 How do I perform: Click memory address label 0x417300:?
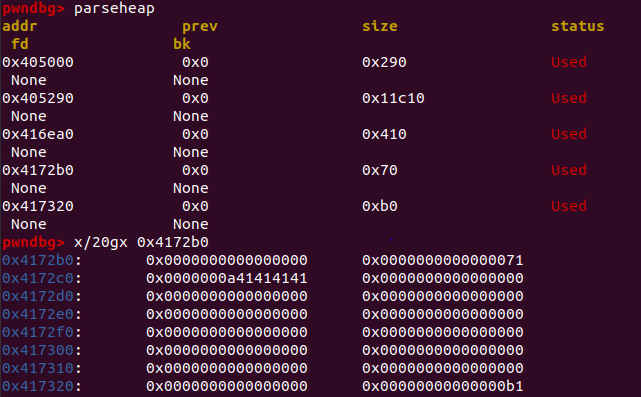[42, 350]
